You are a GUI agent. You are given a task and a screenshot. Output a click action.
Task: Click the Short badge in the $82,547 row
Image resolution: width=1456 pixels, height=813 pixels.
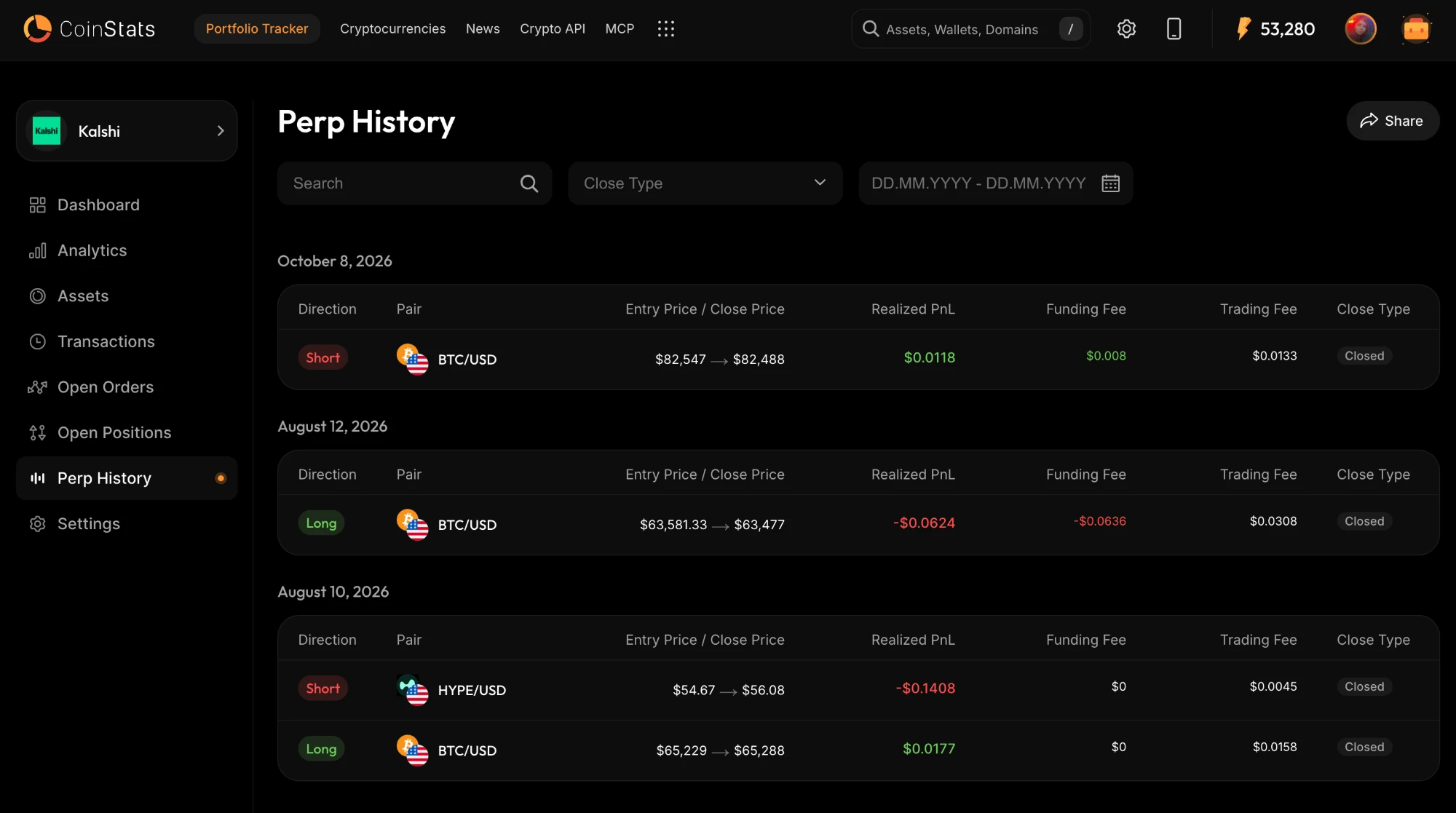[323, 357]
